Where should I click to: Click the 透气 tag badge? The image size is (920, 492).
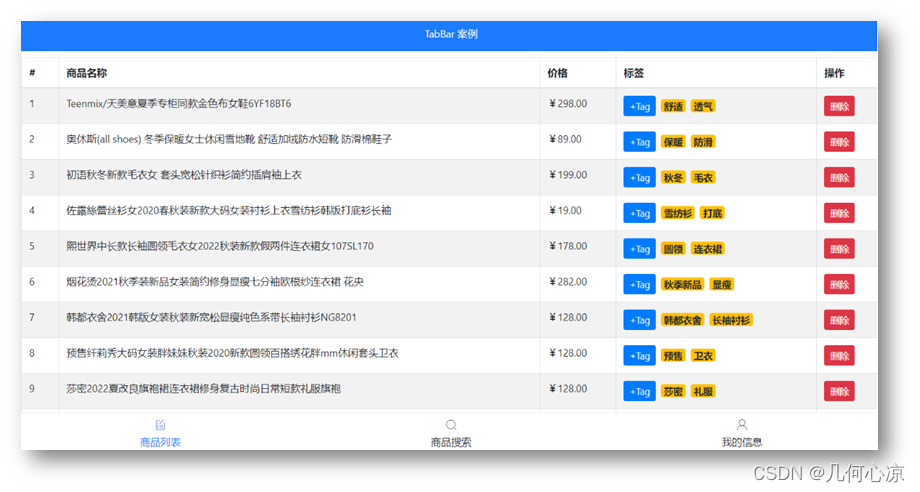point(703,106)
